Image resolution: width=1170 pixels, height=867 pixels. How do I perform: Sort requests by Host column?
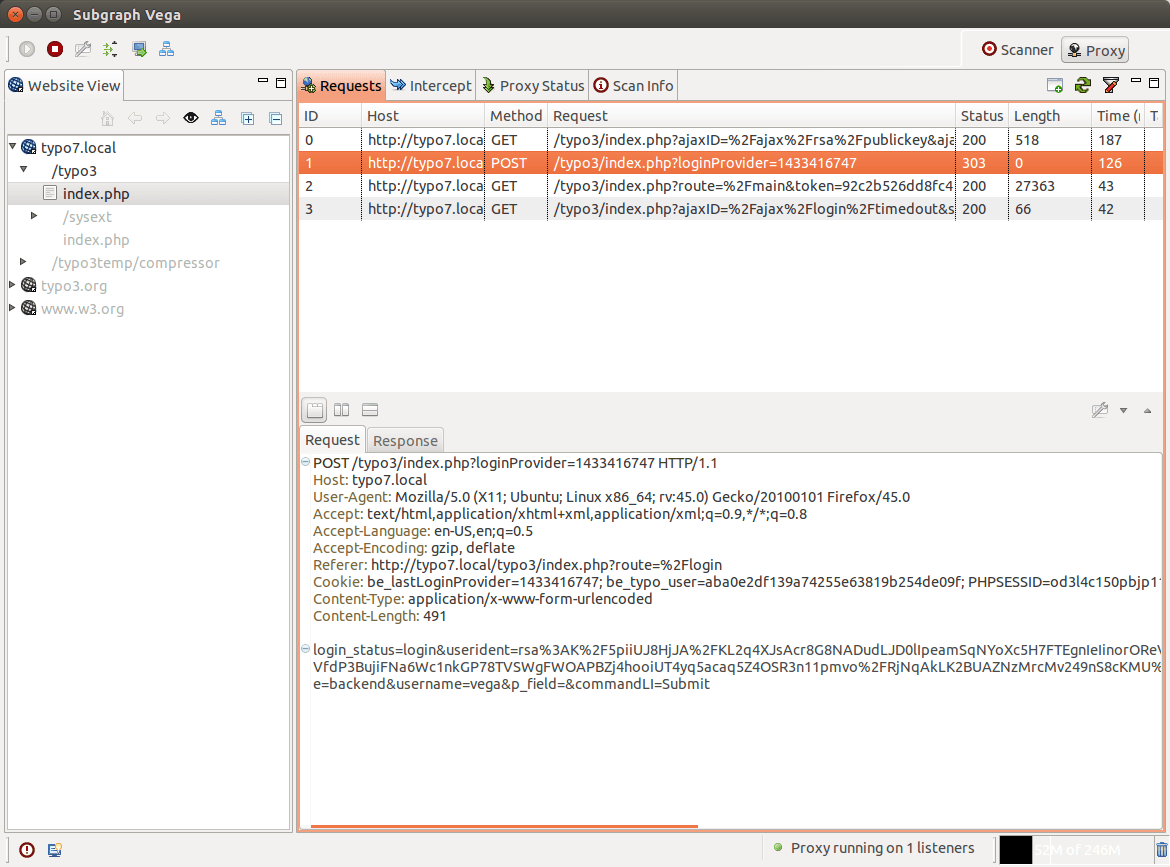(422, 116)
